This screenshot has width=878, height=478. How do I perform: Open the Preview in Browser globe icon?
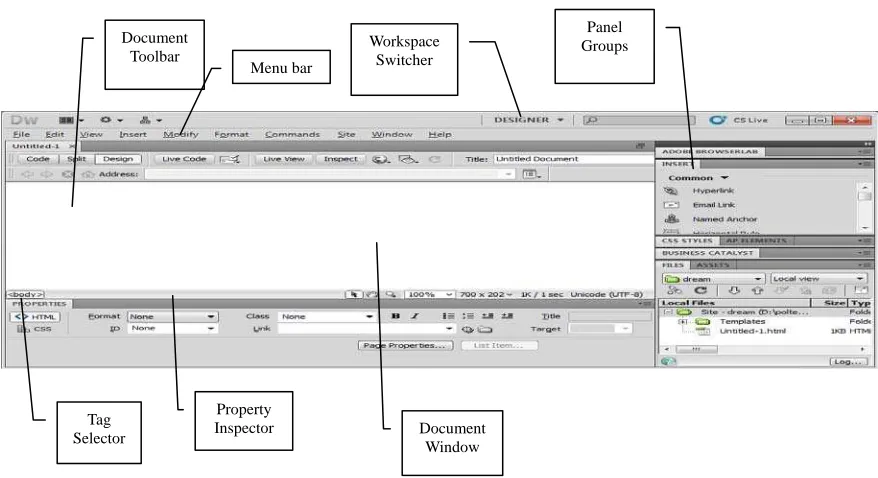coord(381,160)
